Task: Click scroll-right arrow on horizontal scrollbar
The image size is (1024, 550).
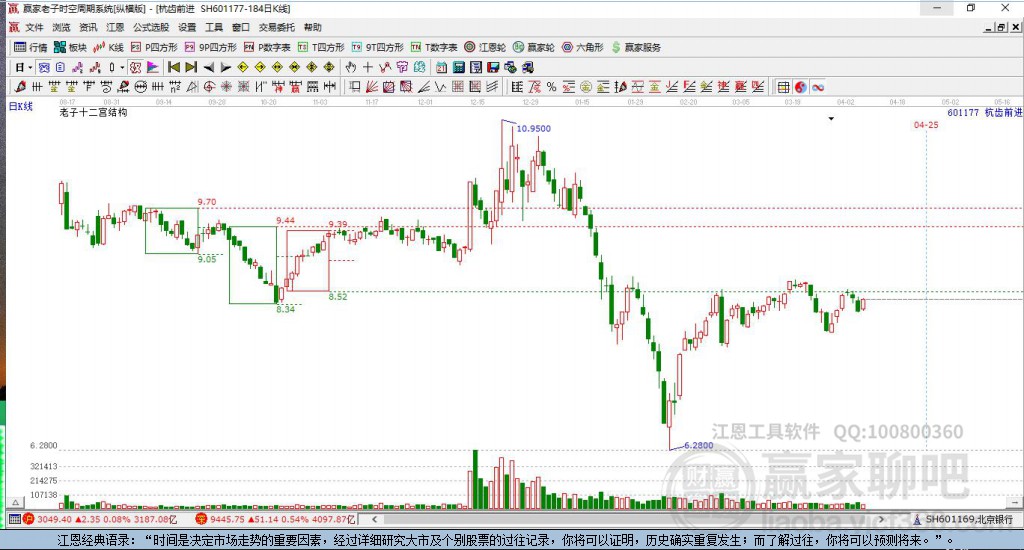Action: tap(881, 519)
